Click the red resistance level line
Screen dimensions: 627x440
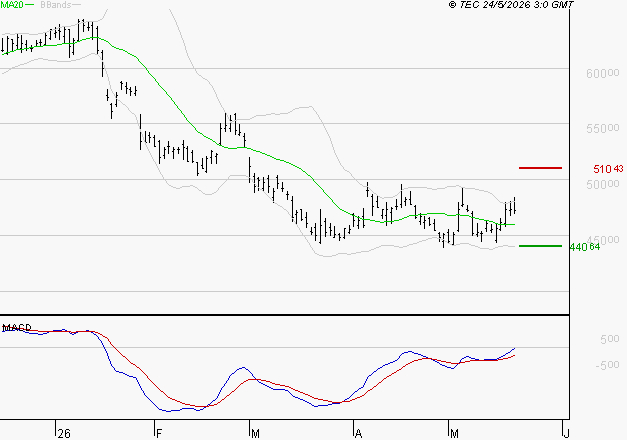tap(540, 168)
